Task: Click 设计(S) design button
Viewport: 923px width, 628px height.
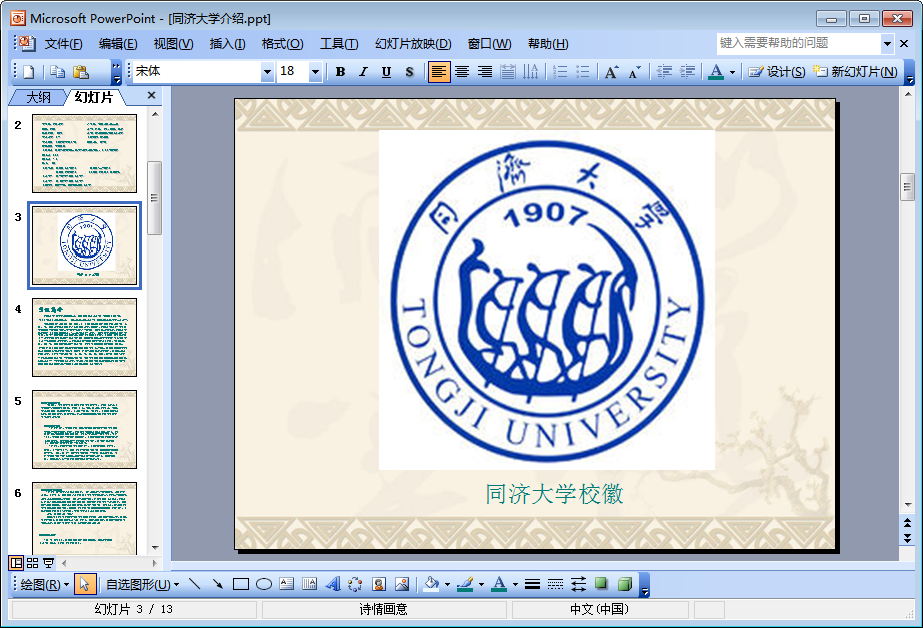Action: coord(777,72)
